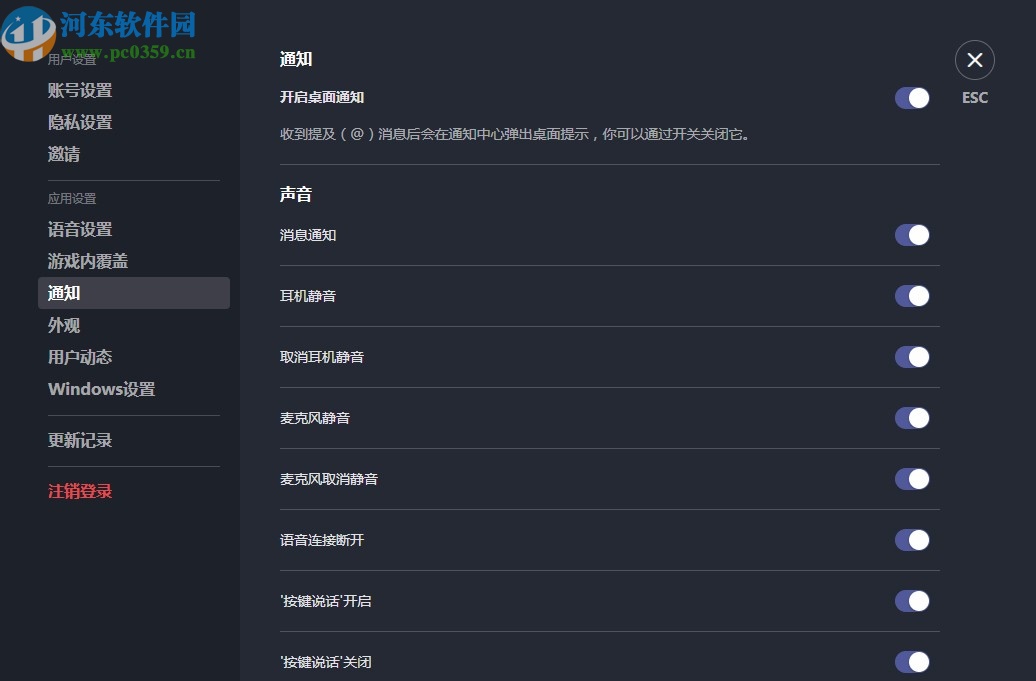Toggle the '按键说话'关闭 sound
The width and height of the screenshot is (1036, 681).
[911, 662]
